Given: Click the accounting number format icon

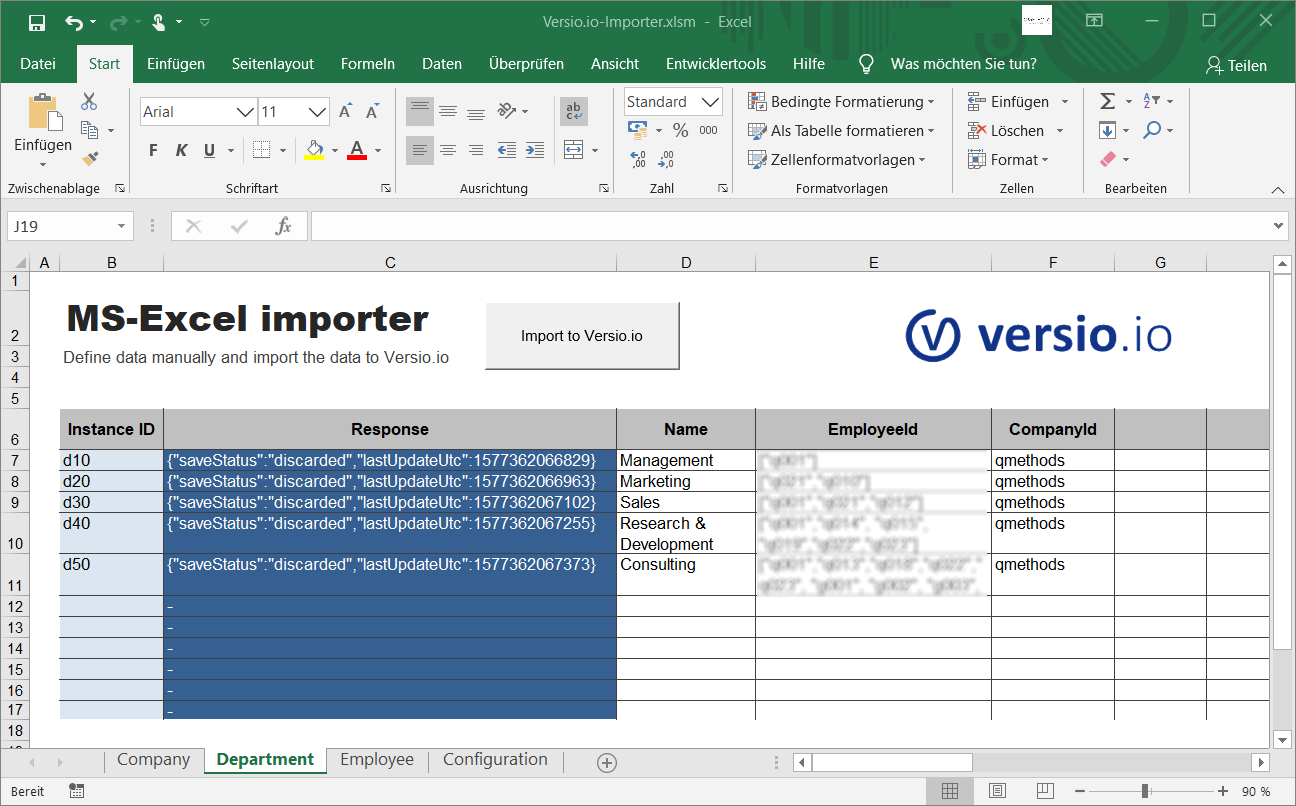Looking at the screenshot, I should [x=637, y=130].
